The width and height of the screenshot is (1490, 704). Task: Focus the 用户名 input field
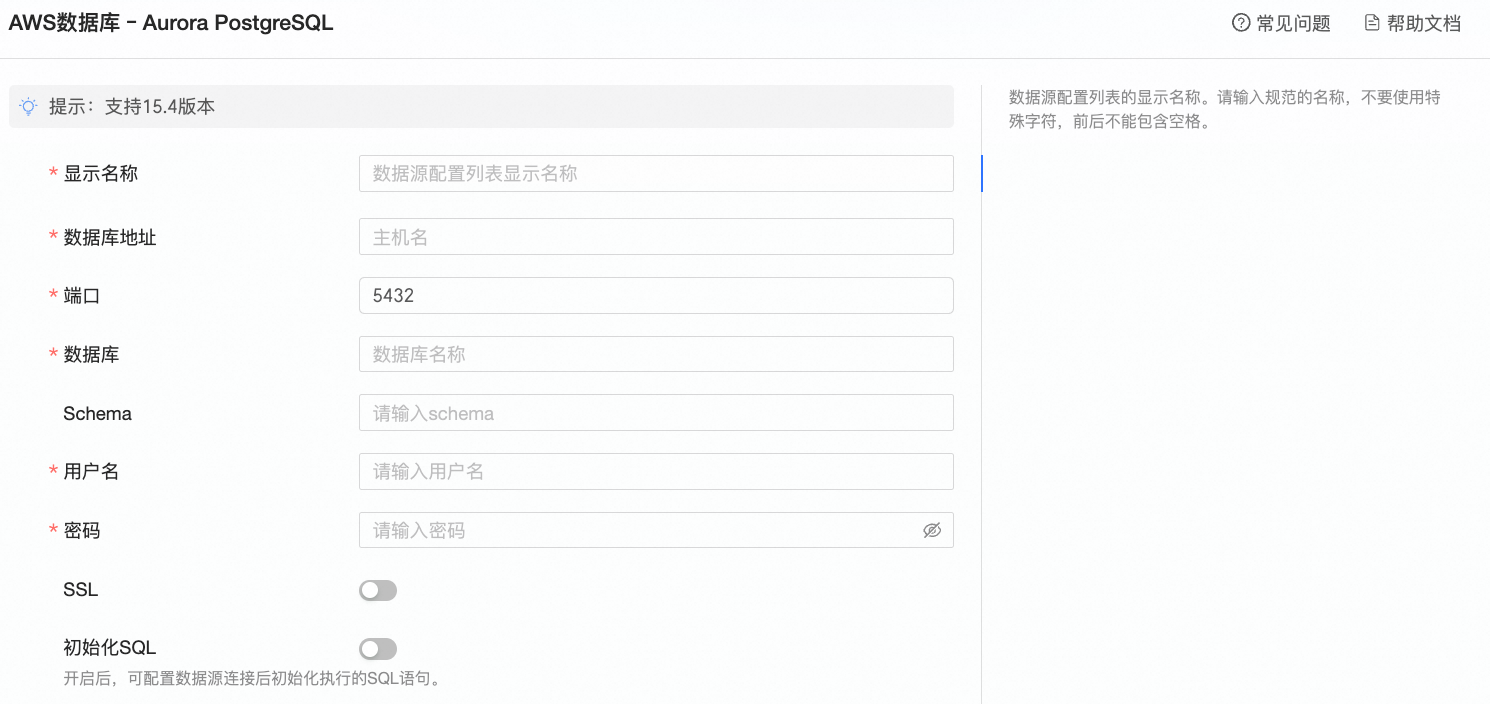tap(656, 472)
